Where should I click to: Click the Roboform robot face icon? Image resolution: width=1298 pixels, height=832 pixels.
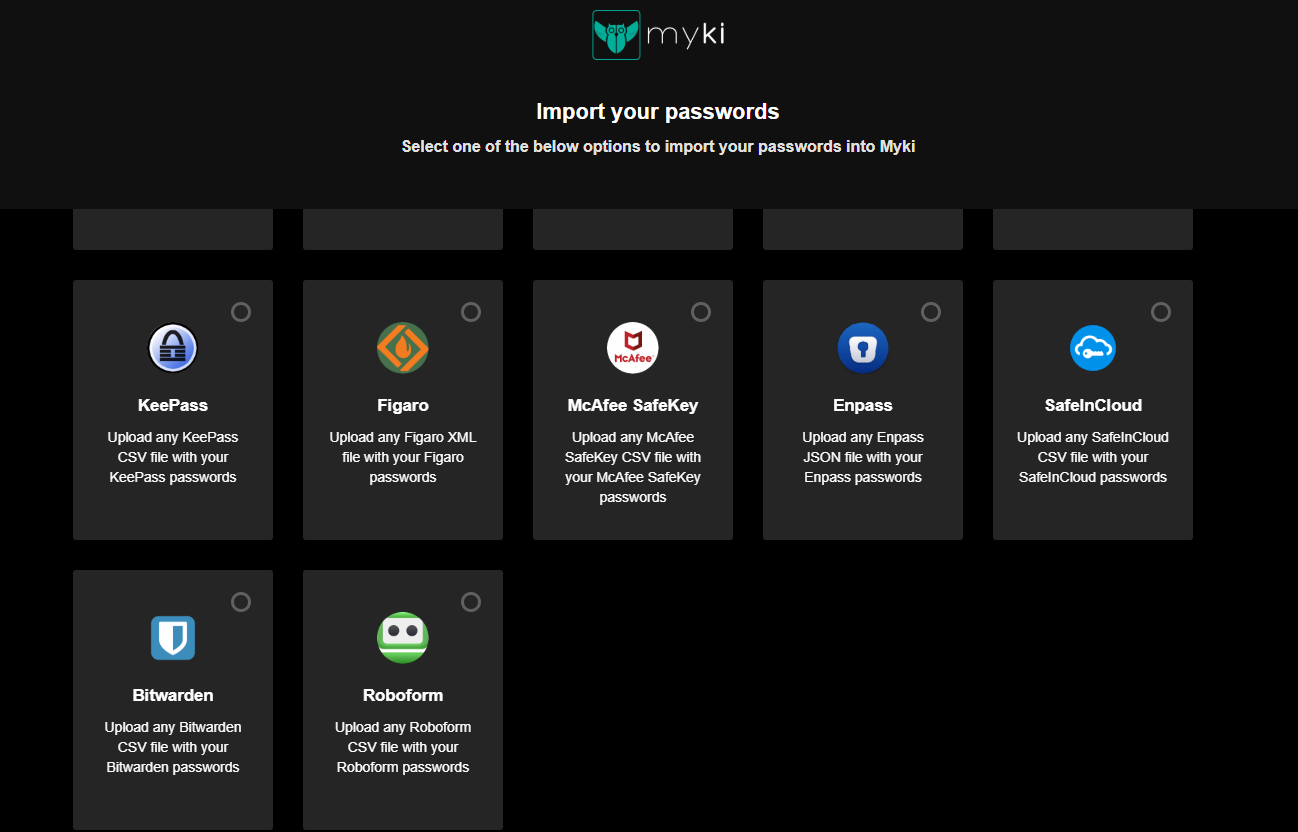click(x=403, y=638)
